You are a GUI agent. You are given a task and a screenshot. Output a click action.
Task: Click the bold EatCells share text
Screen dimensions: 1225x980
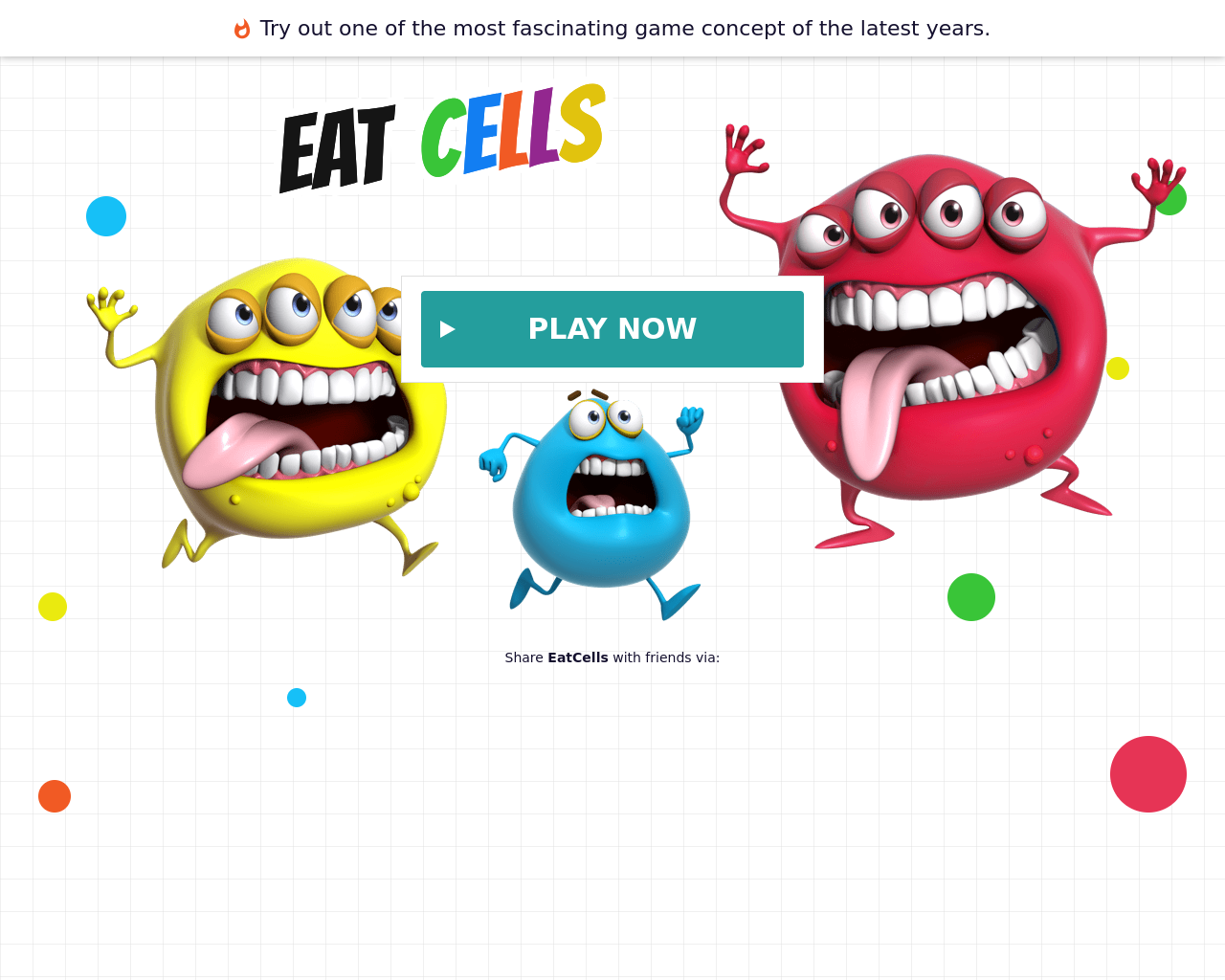(x=578, y=657)
